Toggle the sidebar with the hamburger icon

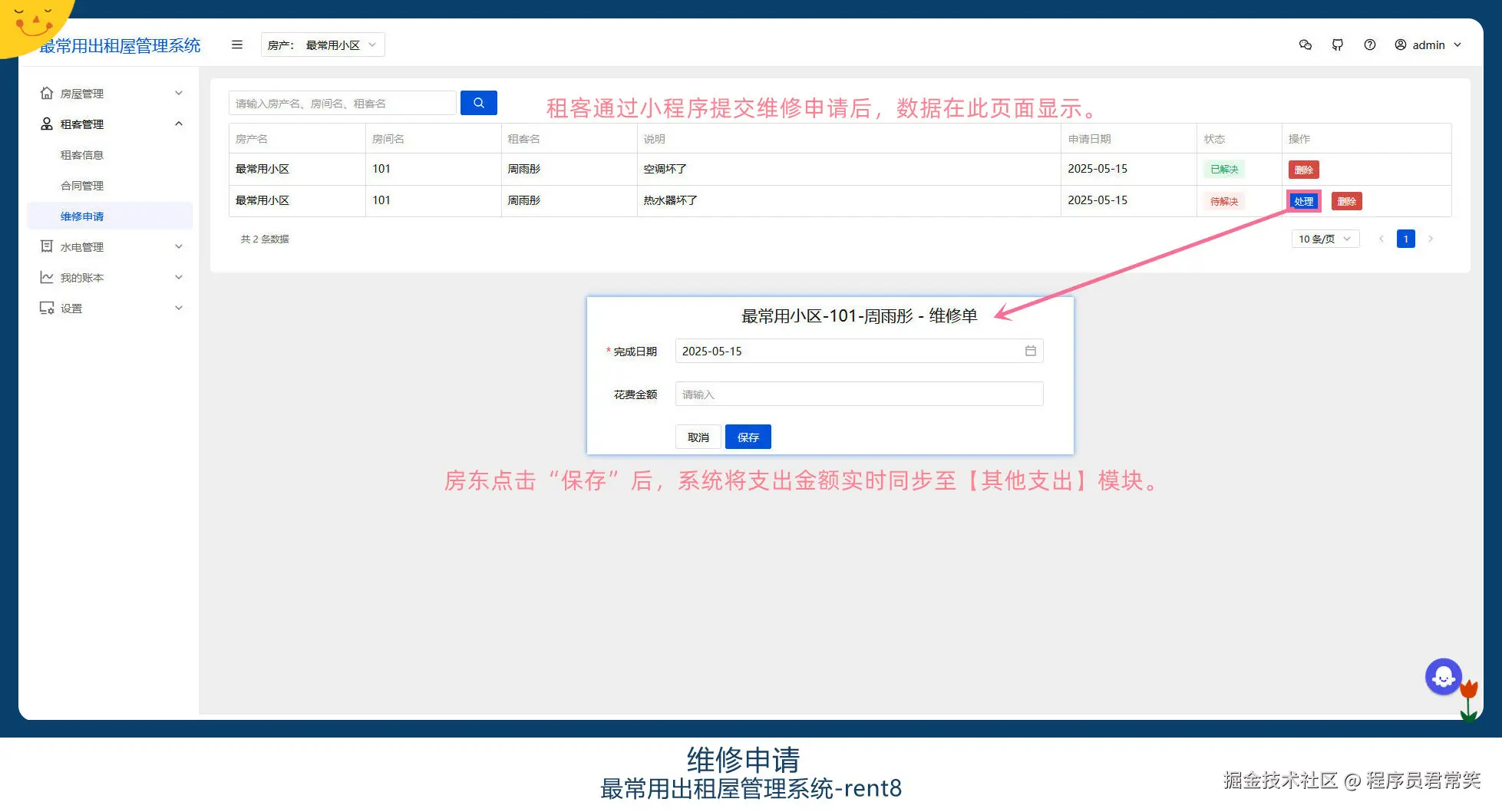(x=236, y=45)
